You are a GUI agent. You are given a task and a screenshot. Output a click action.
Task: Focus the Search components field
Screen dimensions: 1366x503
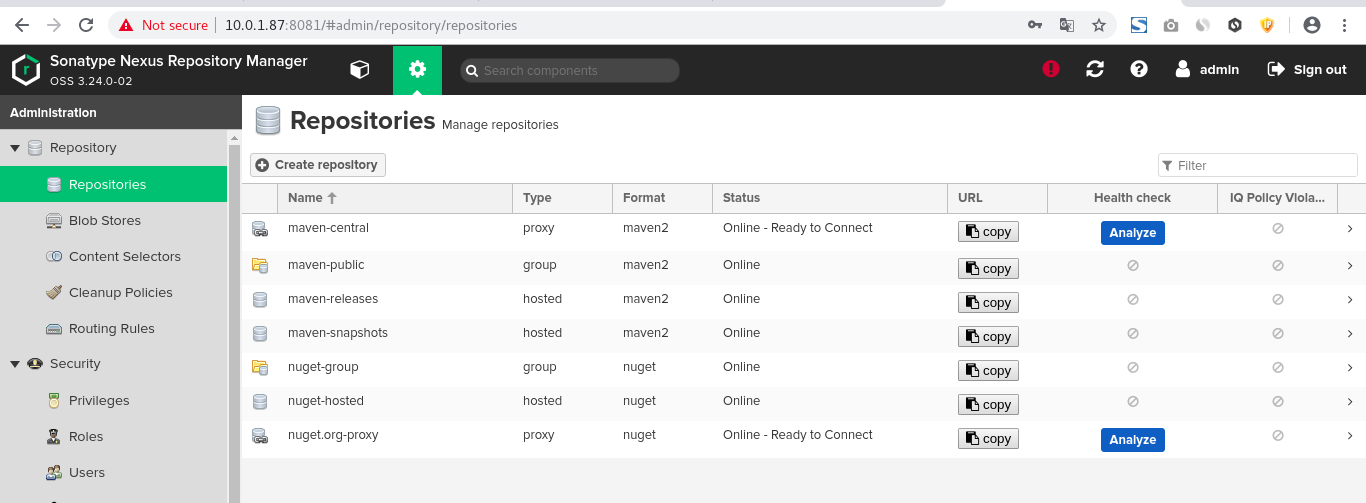click(x=570, y=70)
